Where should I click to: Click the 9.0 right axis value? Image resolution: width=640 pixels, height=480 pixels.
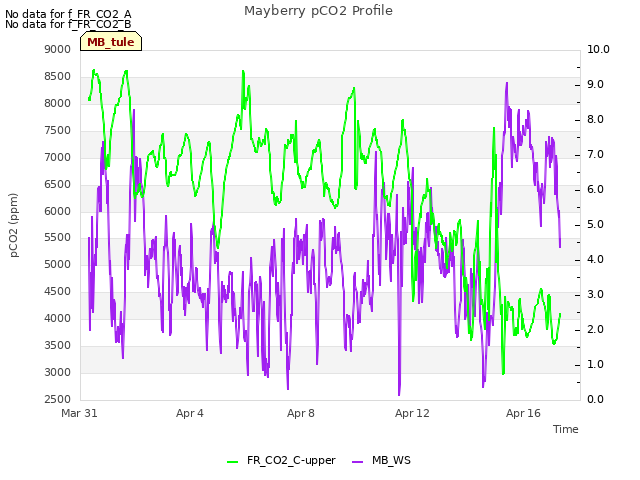pos(595,84)
